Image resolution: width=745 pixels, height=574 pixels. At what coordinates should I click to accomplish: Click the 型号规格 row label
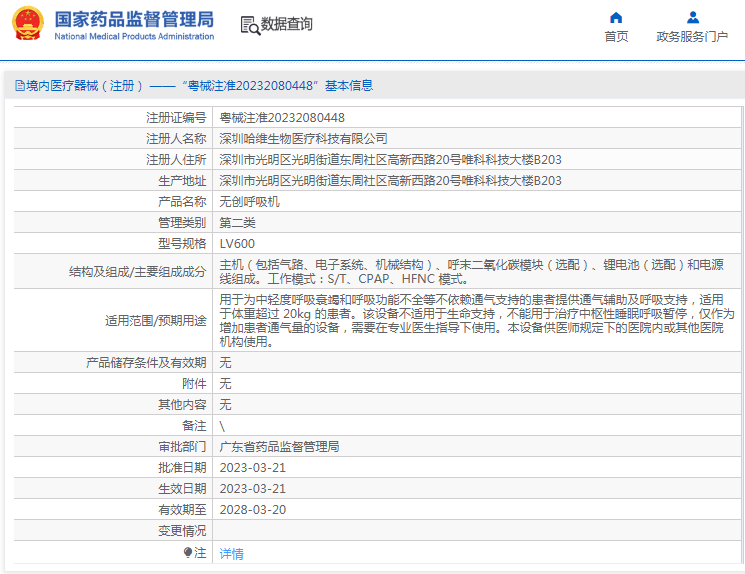tap(182, 243)
